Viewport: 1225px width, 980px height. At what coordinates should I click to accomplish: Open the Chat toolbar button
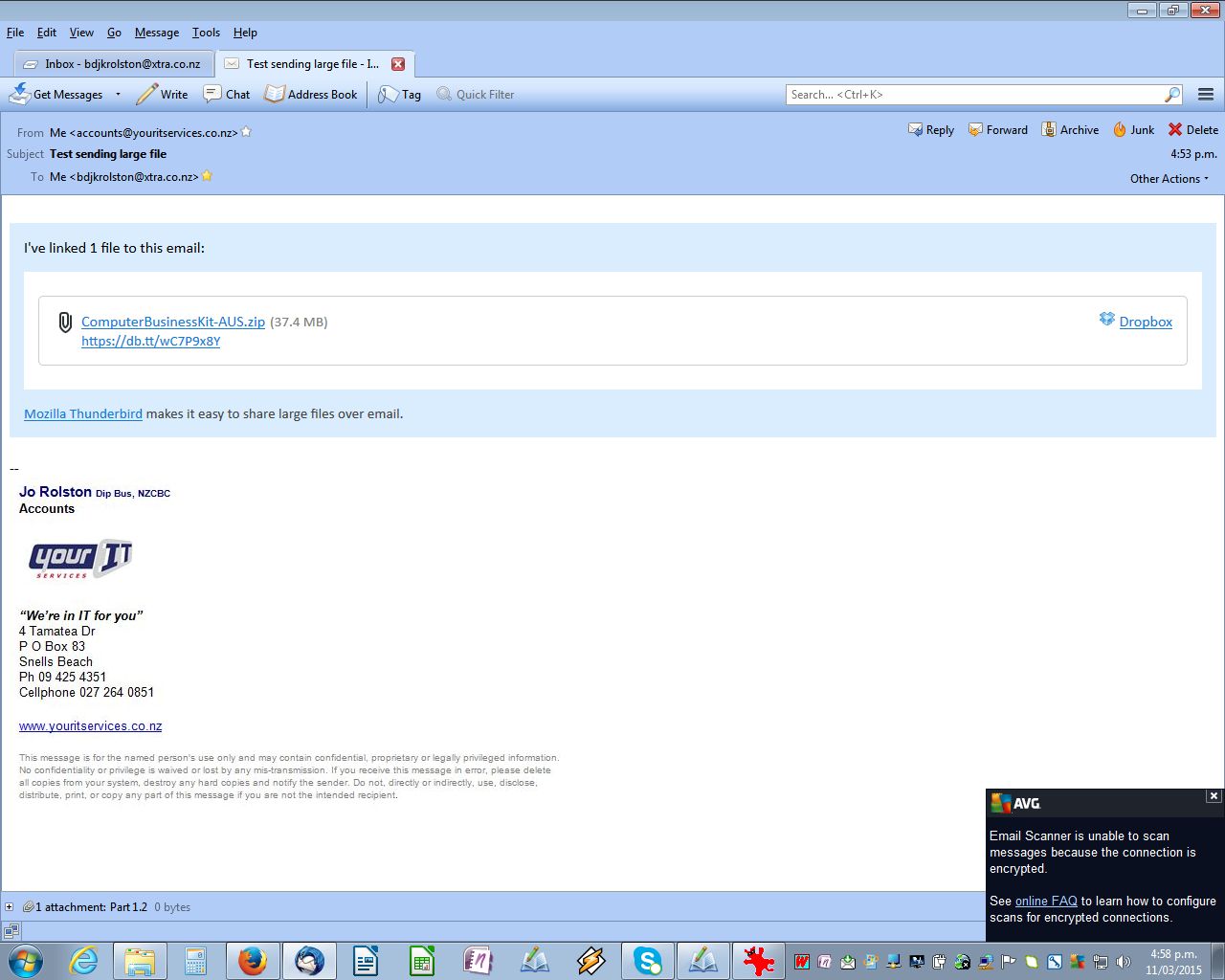point(227,95)
